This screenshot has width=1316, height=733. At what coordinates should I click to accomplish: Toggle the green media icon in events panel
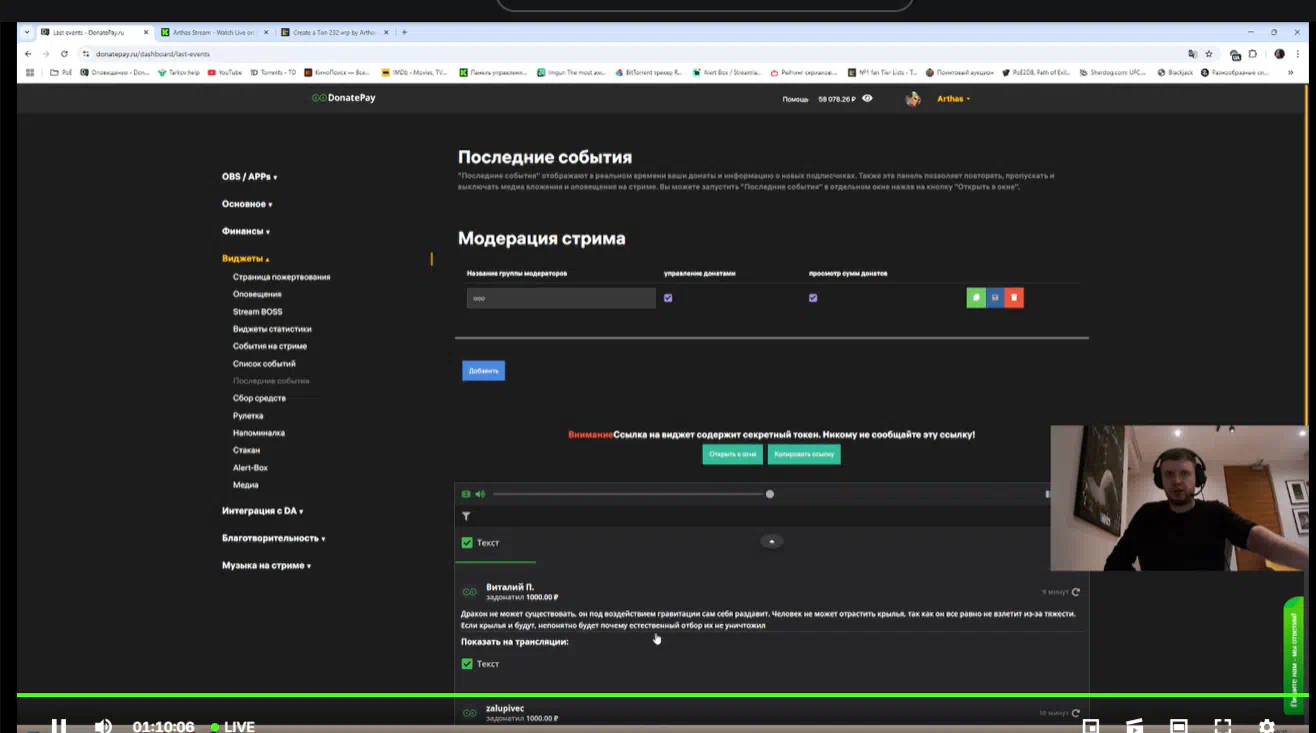[466, 494]
